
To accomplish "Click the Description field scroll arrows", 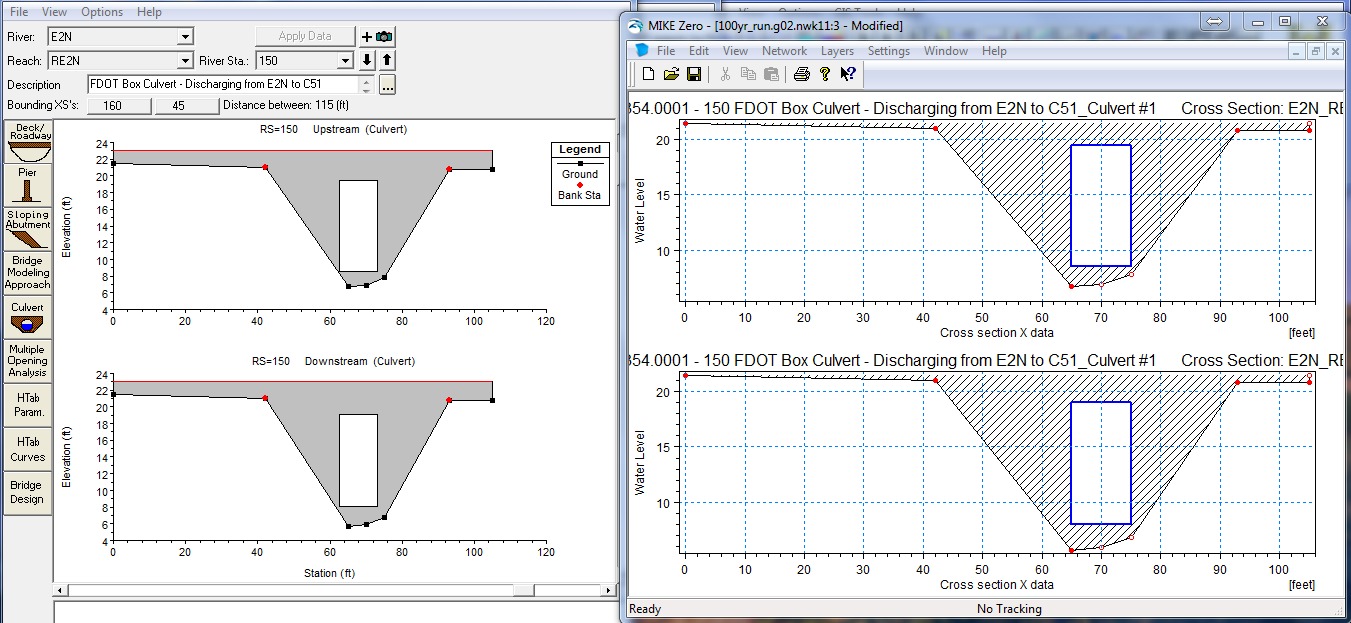I will click(x=366, y=85).
